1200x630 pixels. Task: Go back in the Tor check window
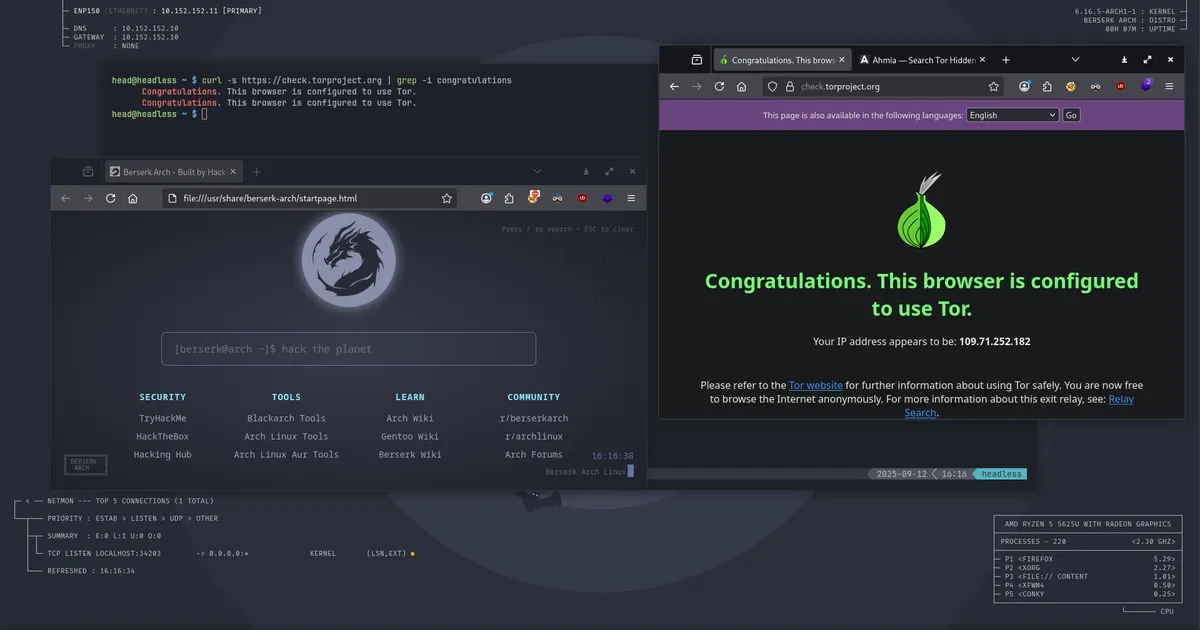click(x=674, y=87)
